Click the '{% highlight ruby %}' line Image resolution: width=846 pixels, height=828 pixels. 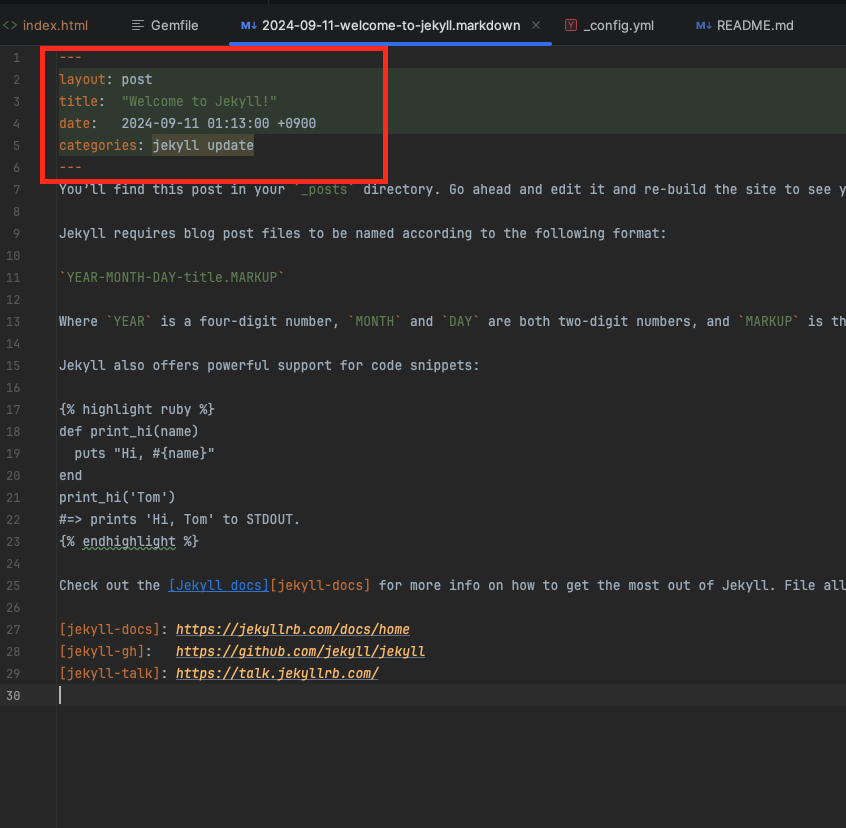click(x=137, y=409)
